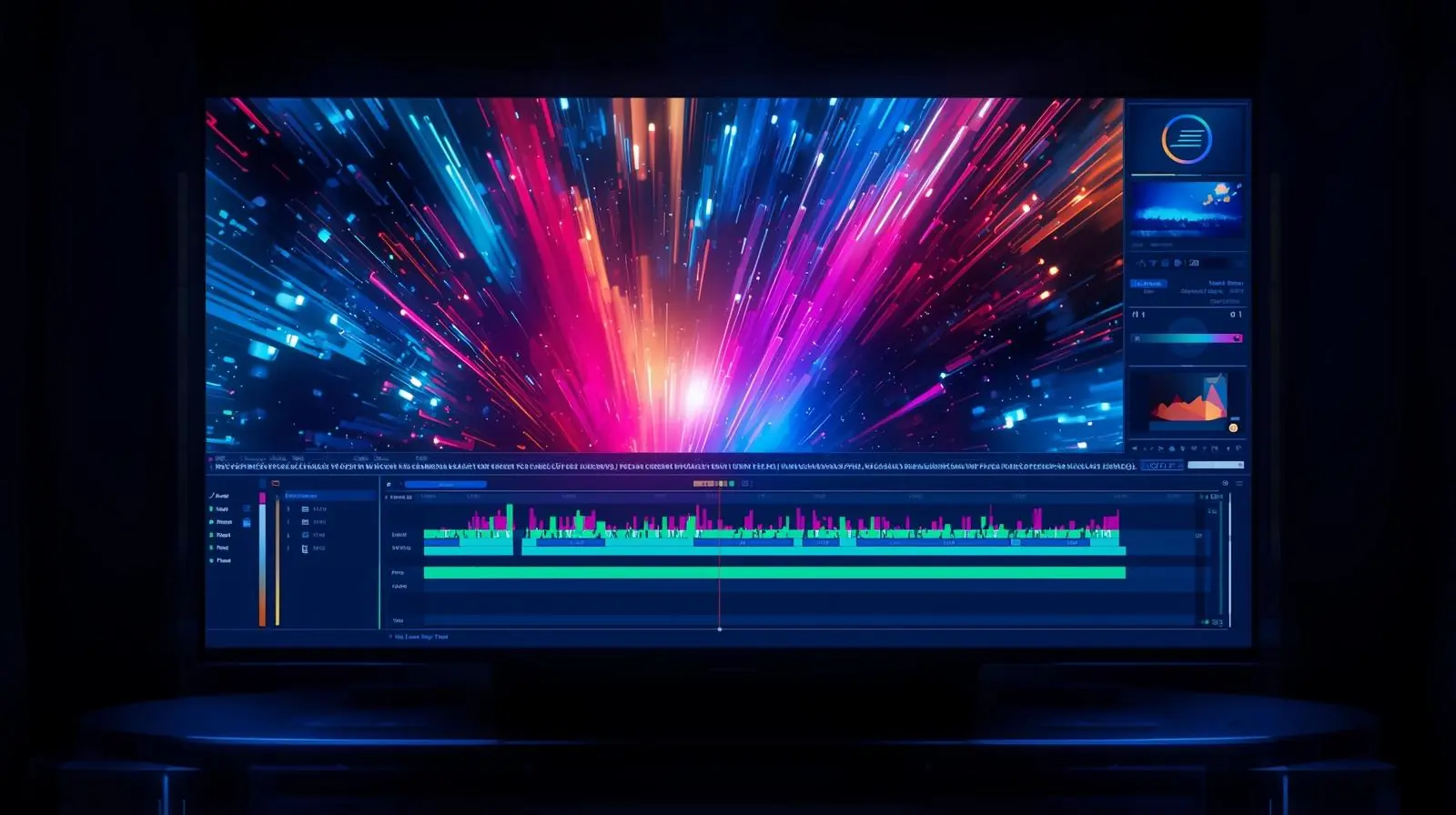
Task: Adjust the teal-to-magenta gradient slider in the right panel
Action: click(1187, 338)
